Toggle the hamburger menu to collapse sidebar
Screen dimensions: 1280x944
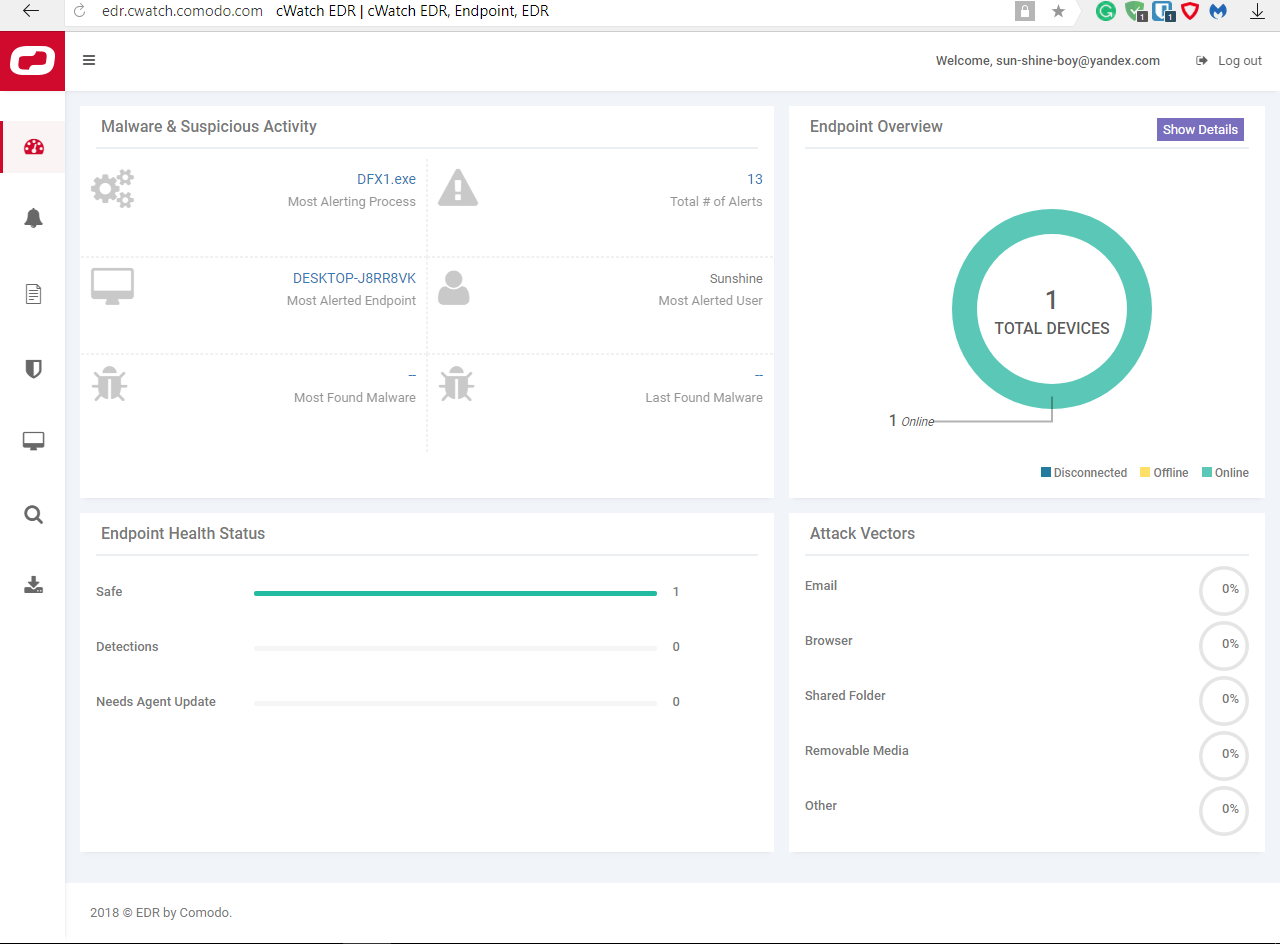(x=89, y=60)
